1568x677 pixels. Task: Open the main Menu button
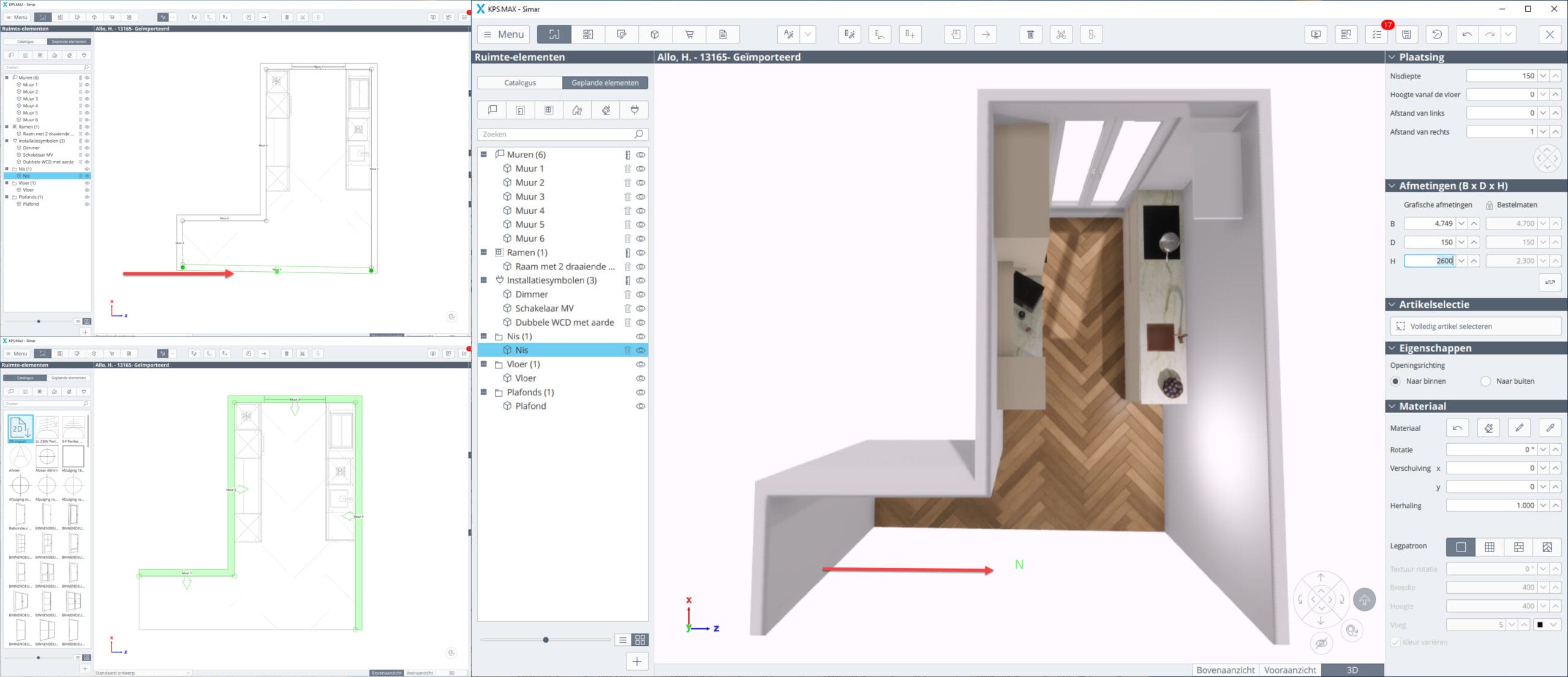[503, 34]
